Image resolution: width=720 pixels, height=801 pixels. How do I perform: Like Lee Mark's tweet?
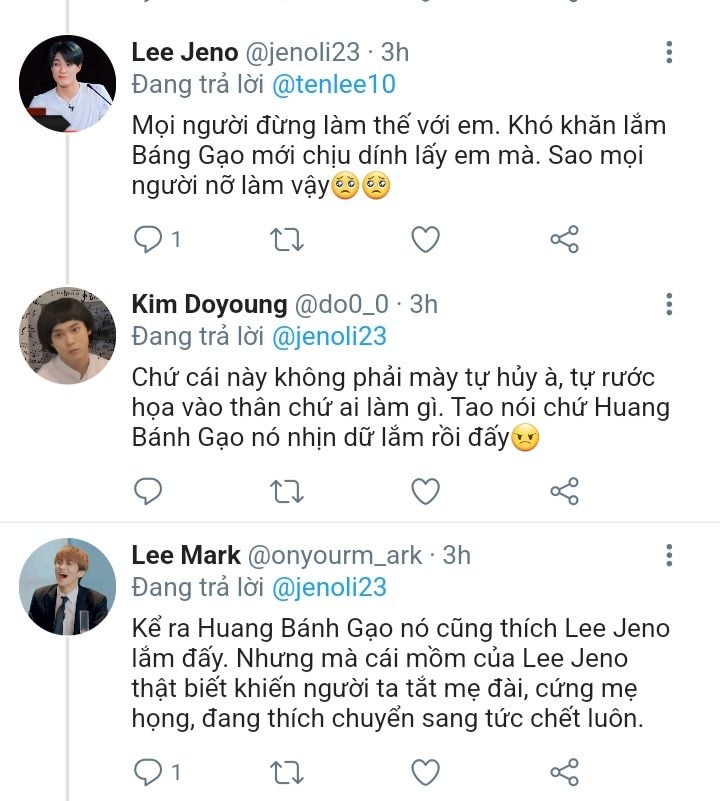click(x=426, y=771)
